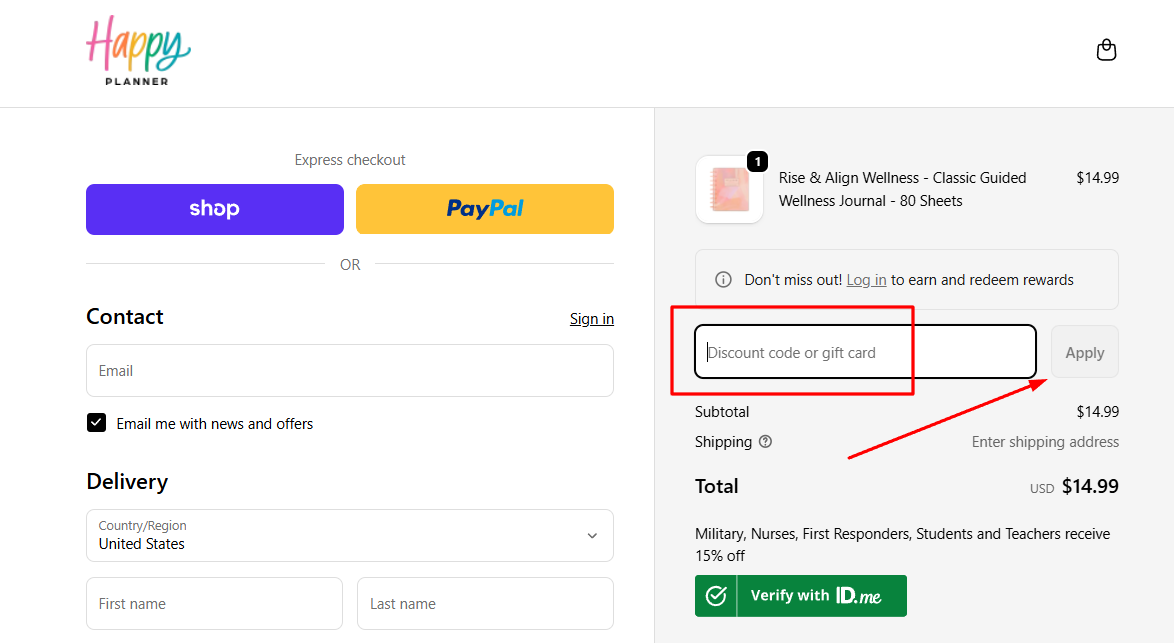The height and width of the screenshot is (643, 1174).
Task: Click the PayPal logo icon
Action: (484, 208)
